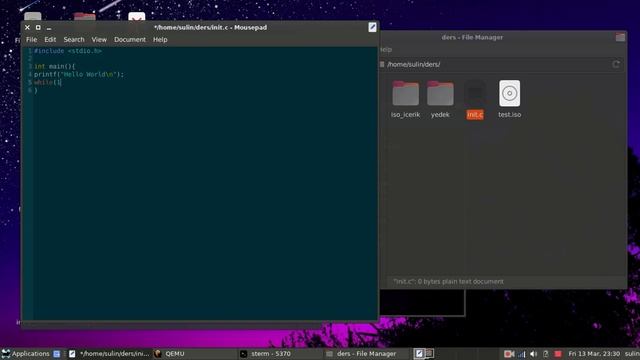Click the screen recorder tray icon
This screenshot has height=360, width=640.
point(509,354)
